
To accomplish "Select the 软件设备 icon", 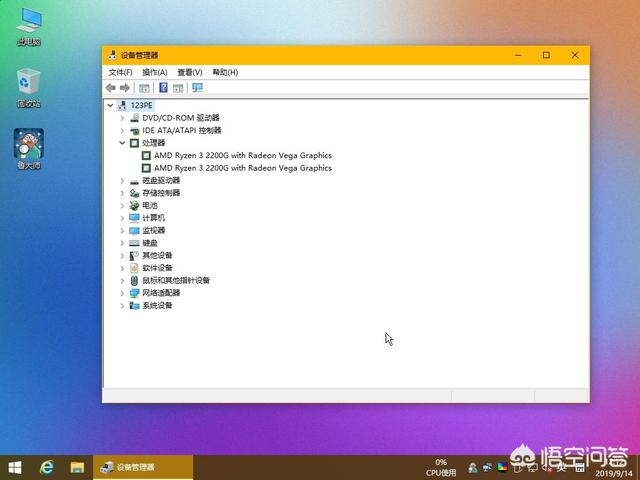I will pyautogui.click(x=134, y=268).
